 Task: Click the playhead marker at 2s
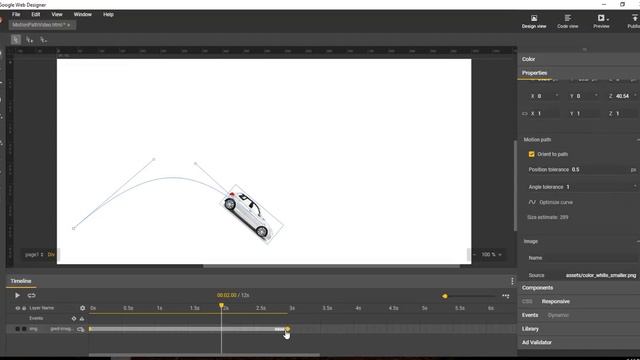221,305
